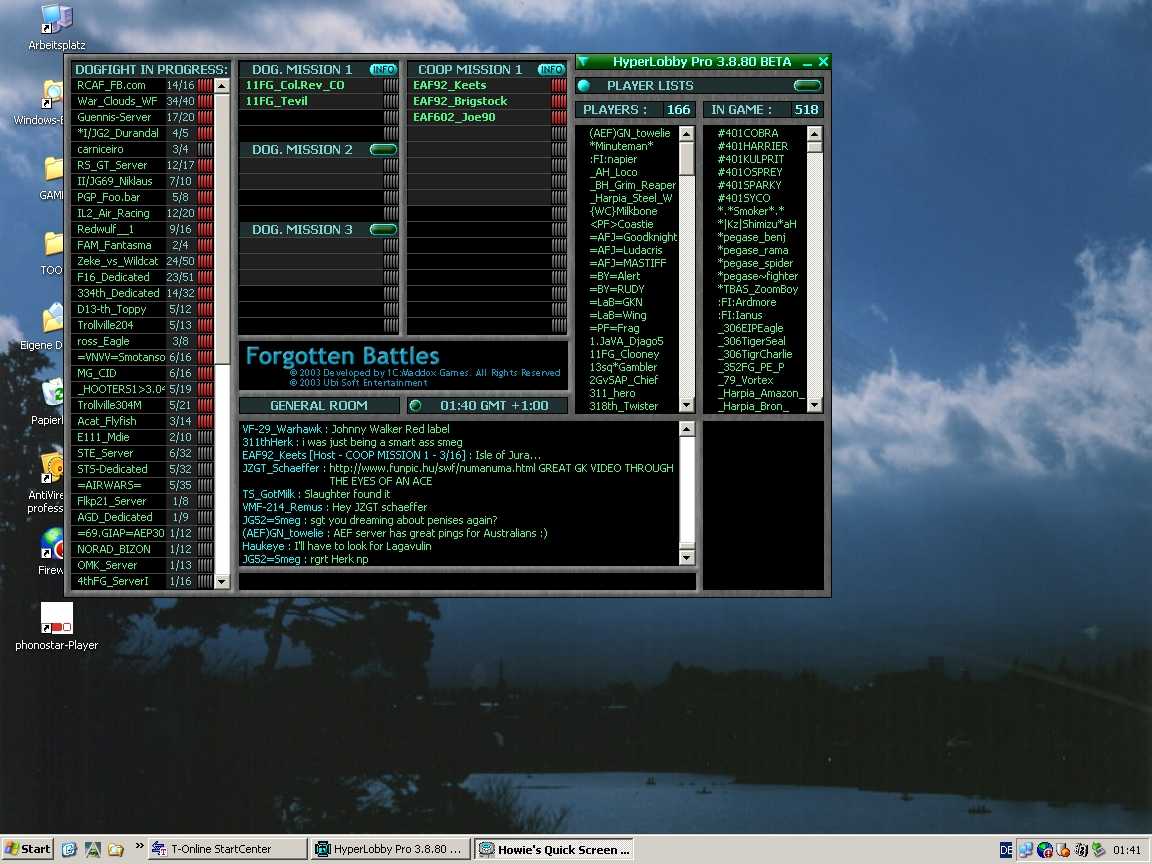Click the slot indicator beside 11FG_Col.Rev_CO
Viewport: 1152px width, 864px height.
point(391,85)
